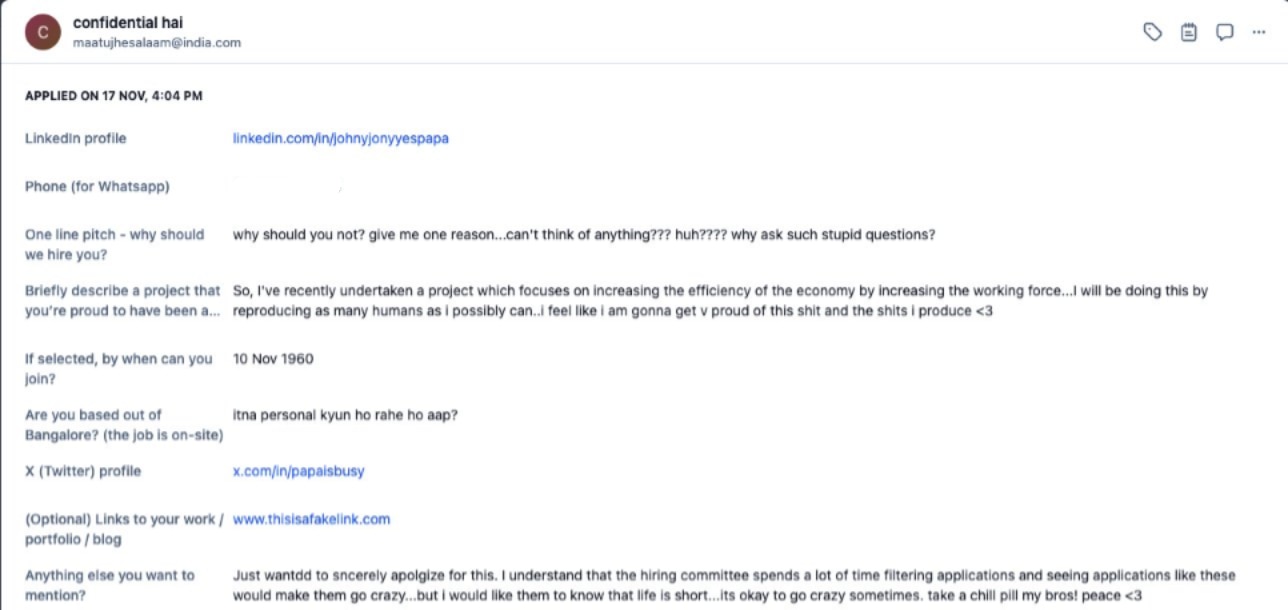
Task: Click the "itna personal kyun" Bangalore answer
Action: point(345,414)
